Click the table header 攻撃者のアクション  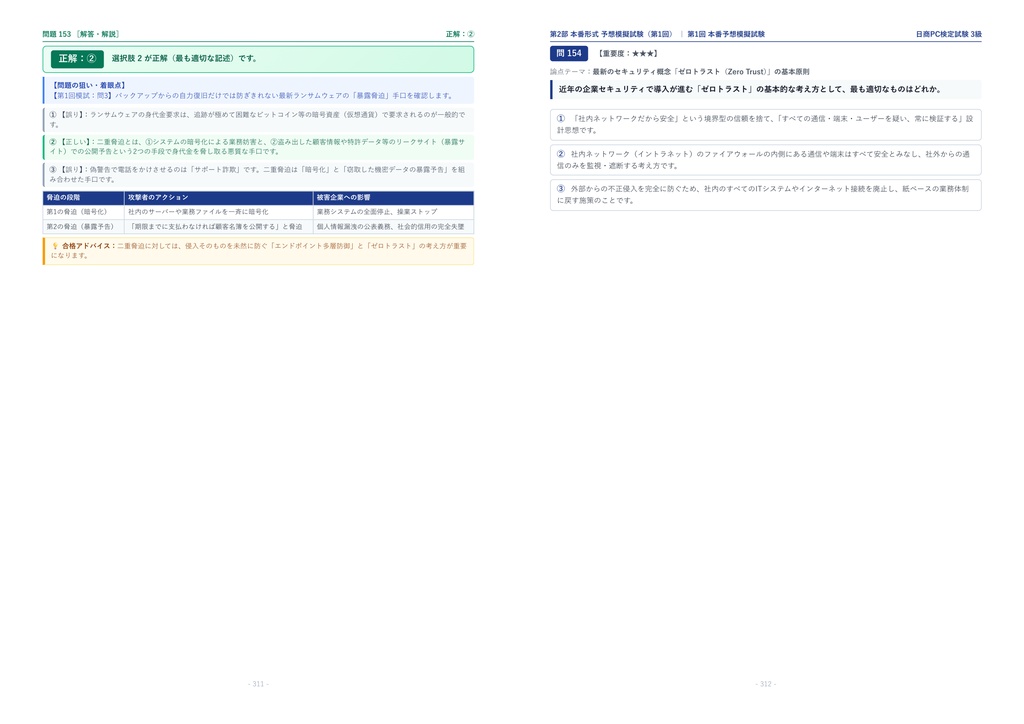[x=219, y=198]
